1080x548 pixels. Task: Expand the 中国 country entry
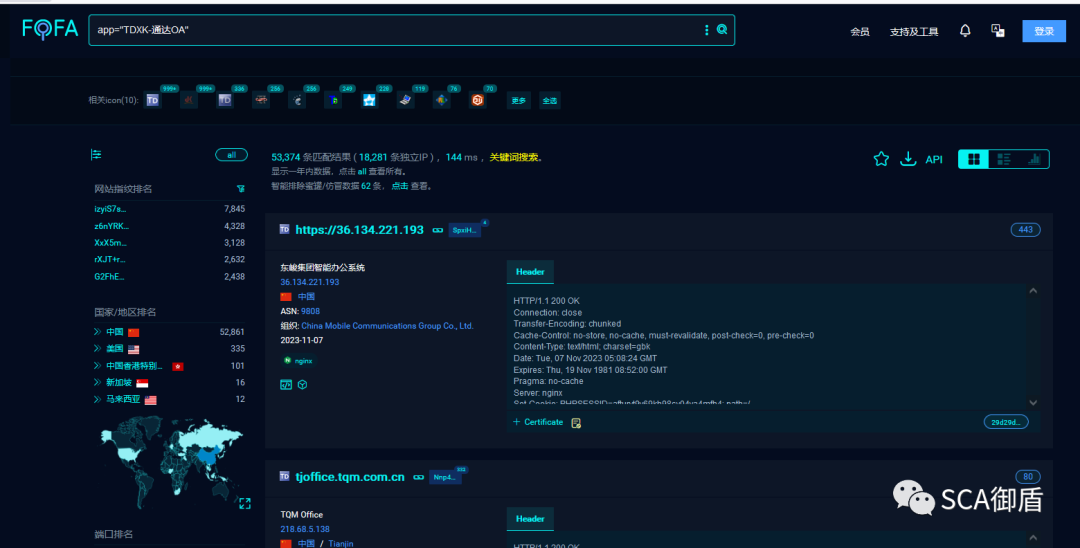point(97,332)
